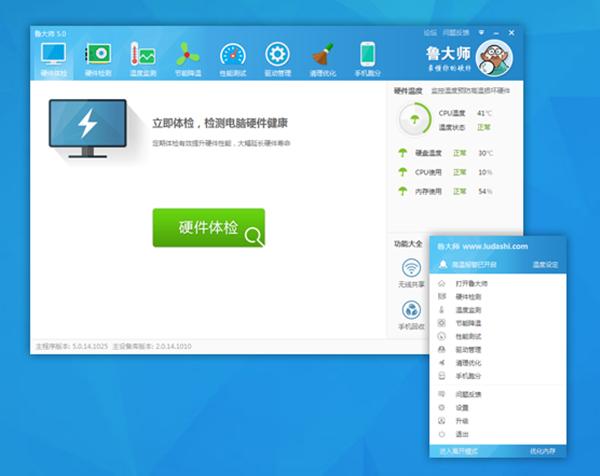Click the 手机回收 phone recycling icon
The width and height of the screenshot is (600, 476).
412,314
